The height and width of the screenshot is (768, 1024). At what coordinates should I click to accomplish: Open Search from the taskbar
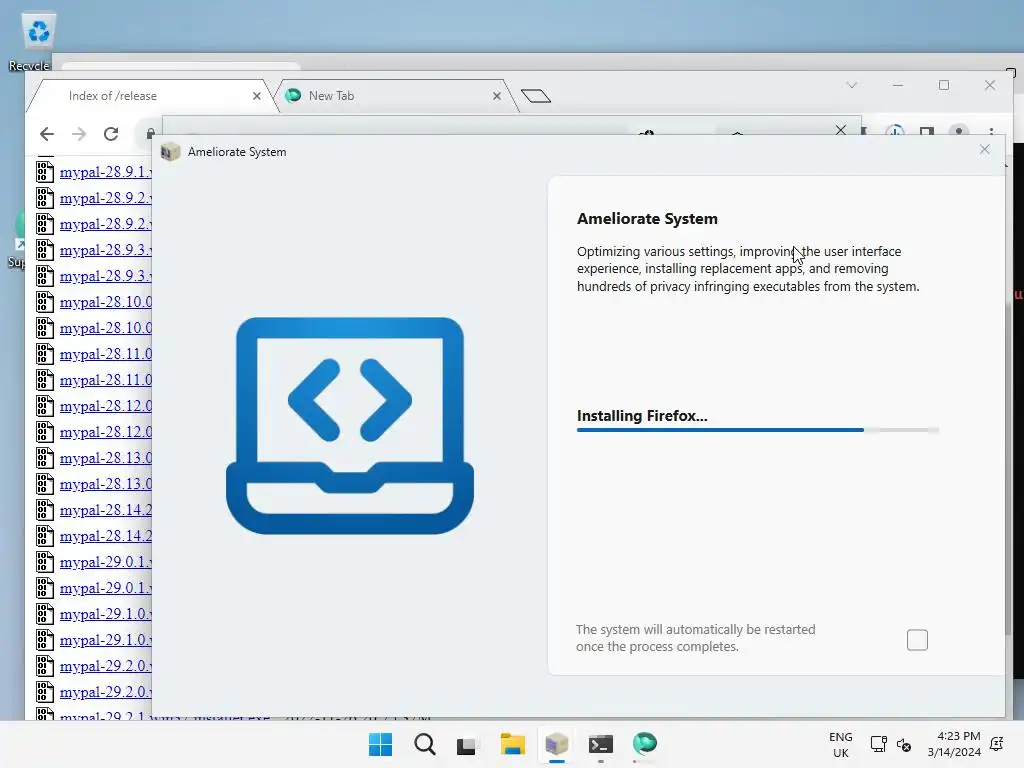(424, 744)
